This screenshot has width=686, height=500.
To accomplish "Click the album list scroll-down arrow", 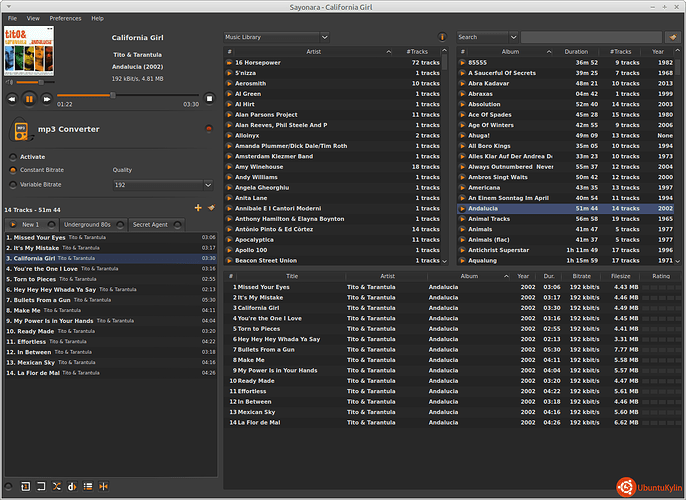I will [x=678, y=261].
